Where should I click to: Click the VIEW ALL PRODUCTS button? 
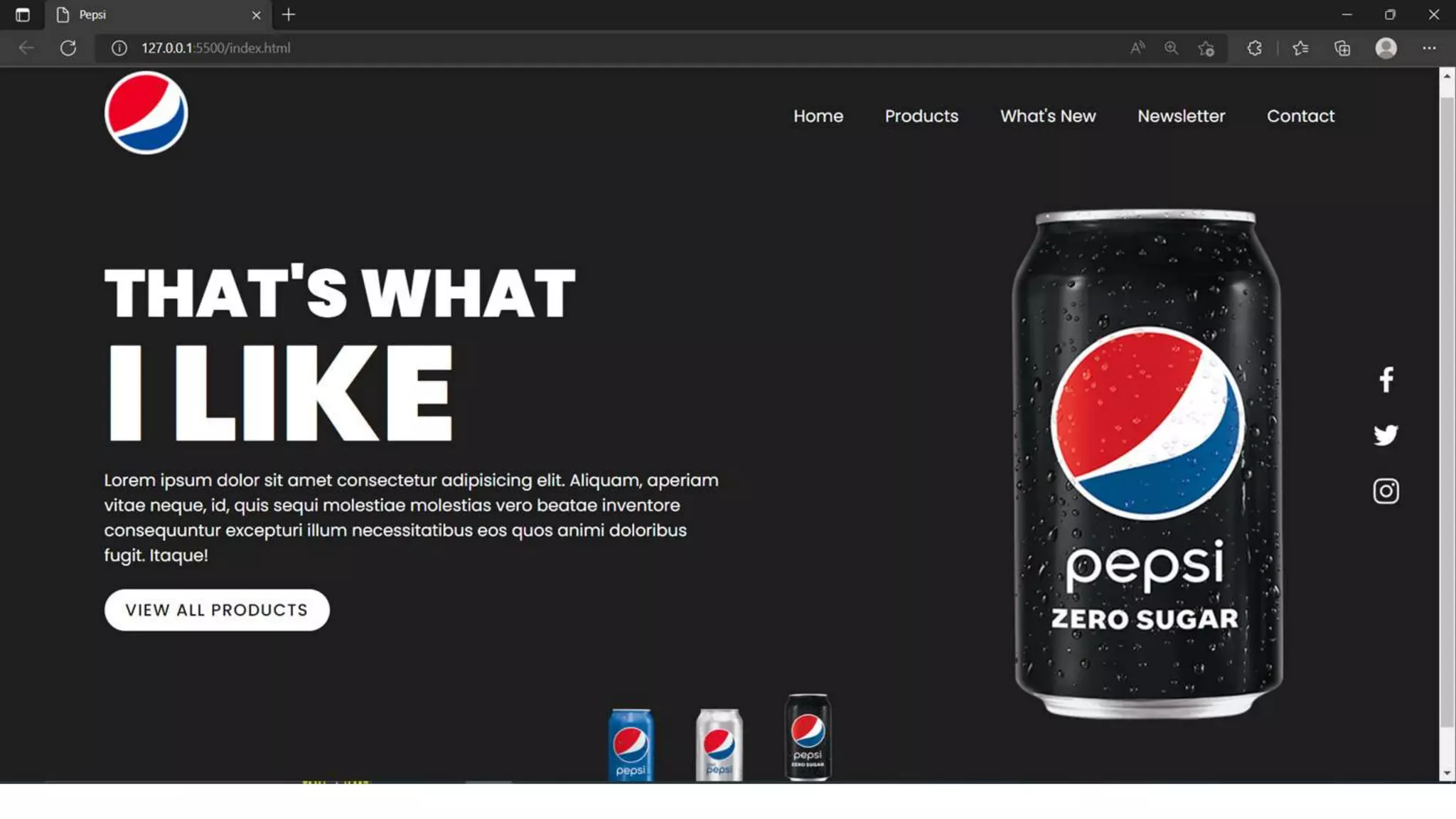[217, 610]
